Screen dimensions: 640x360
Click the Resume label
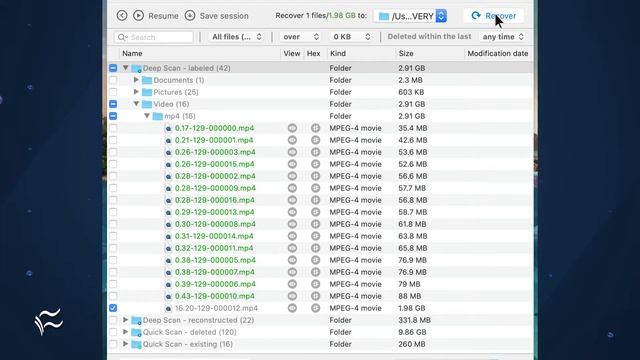163,16
